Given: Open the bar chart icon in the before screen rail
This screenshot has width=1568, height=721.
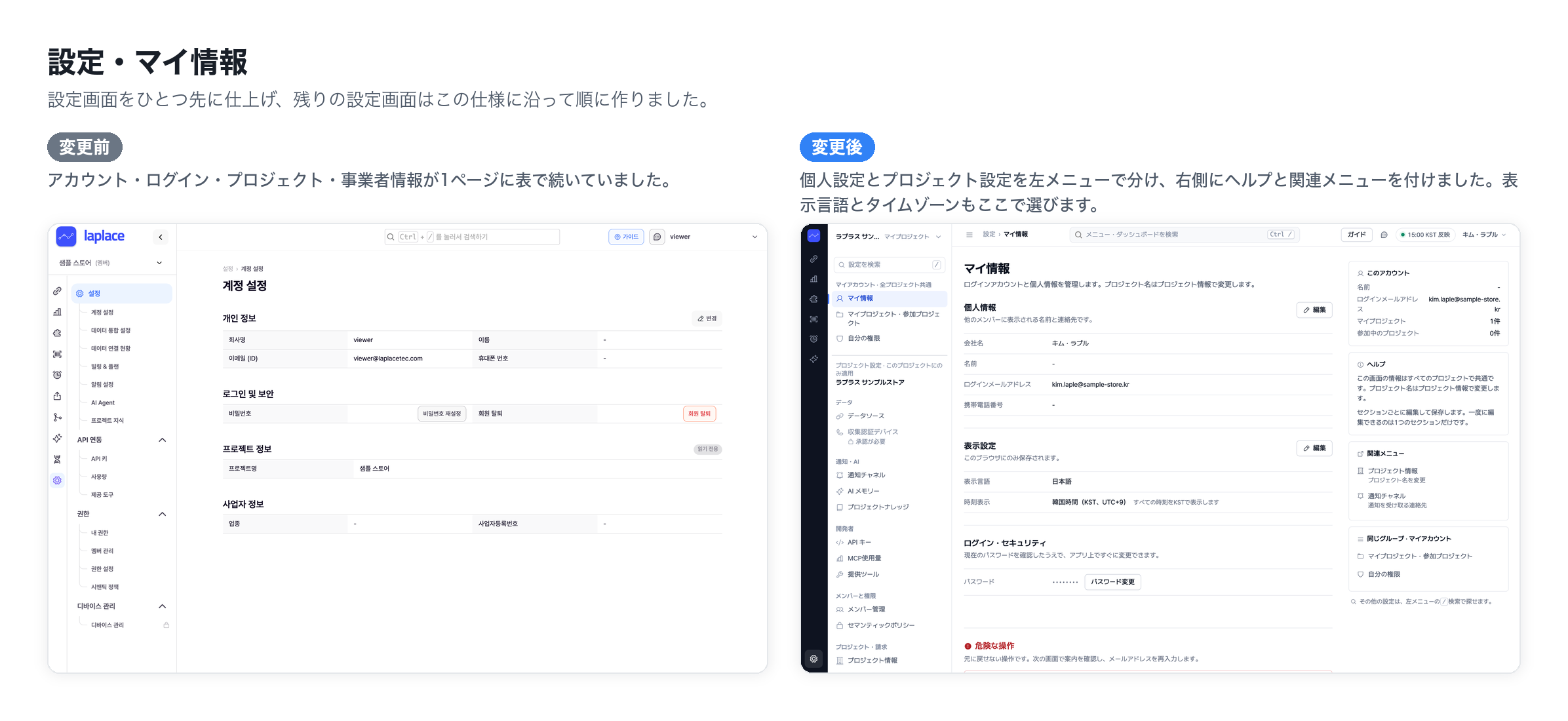Looking at the screenshot, I should click(58, 312).
